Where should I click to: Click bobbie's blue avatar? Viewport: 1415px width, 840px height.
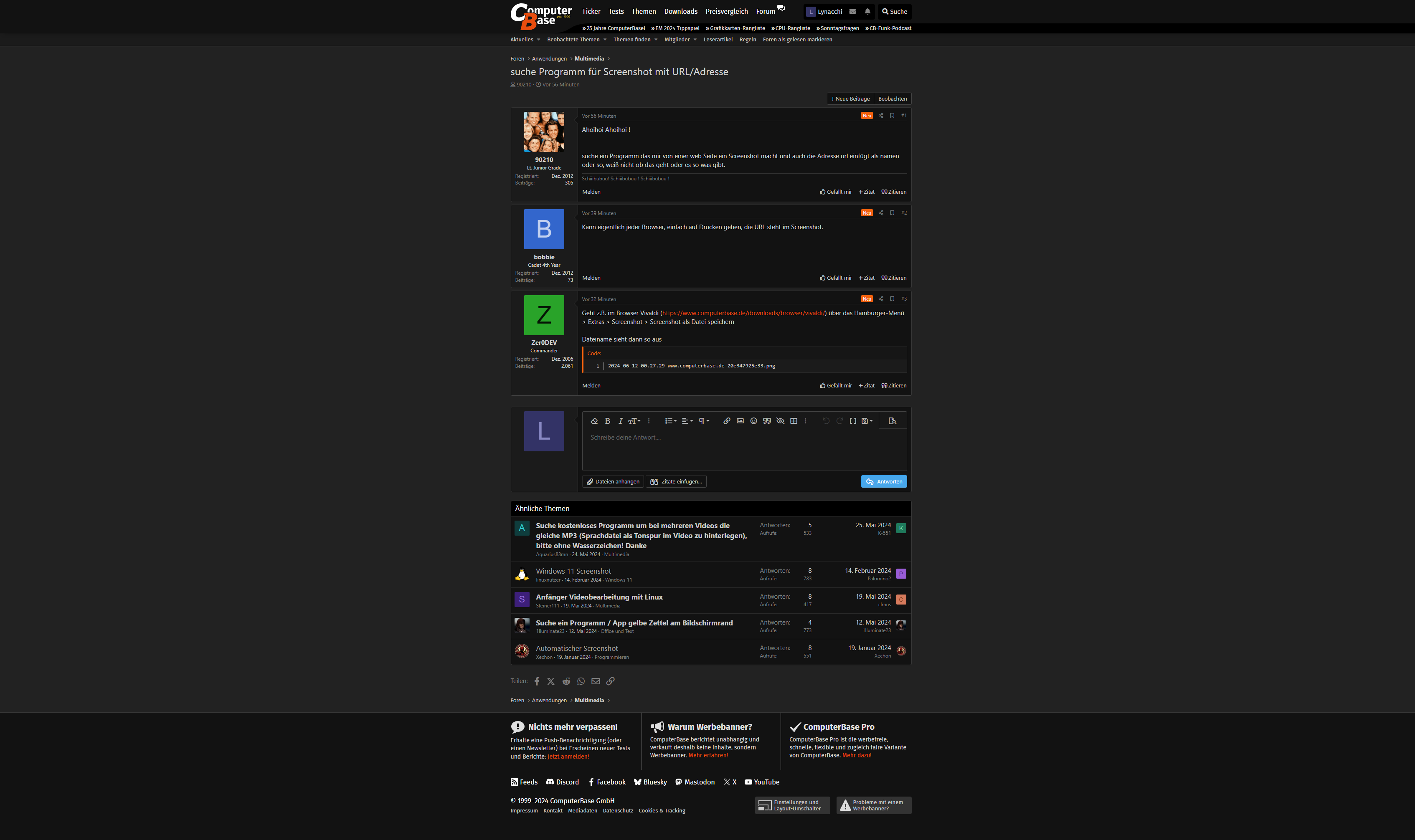coord(544,229)
